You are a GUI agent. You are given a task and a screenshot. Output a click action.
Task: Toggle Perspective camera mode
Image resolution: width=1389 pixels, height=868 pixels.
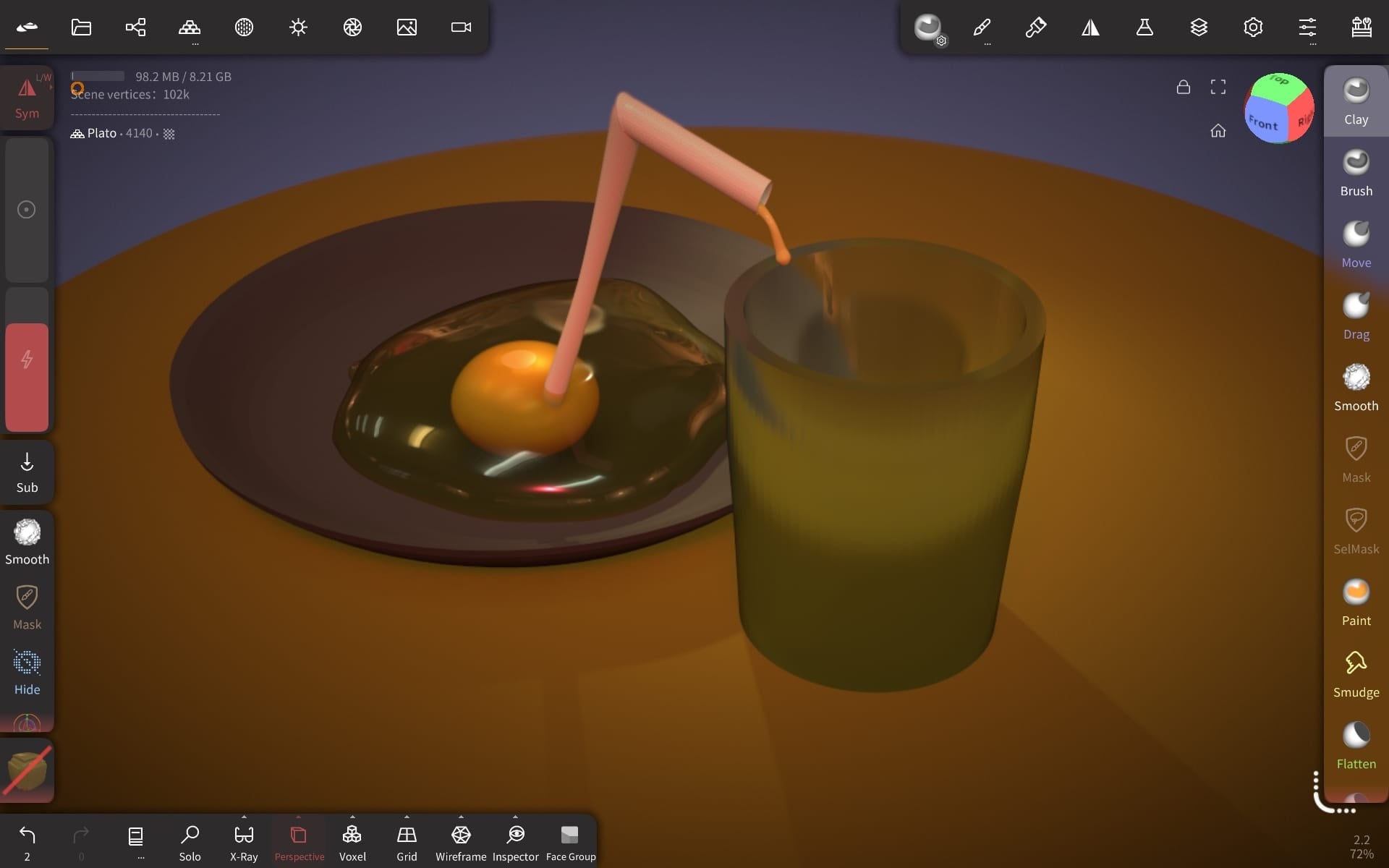(299, 843)
